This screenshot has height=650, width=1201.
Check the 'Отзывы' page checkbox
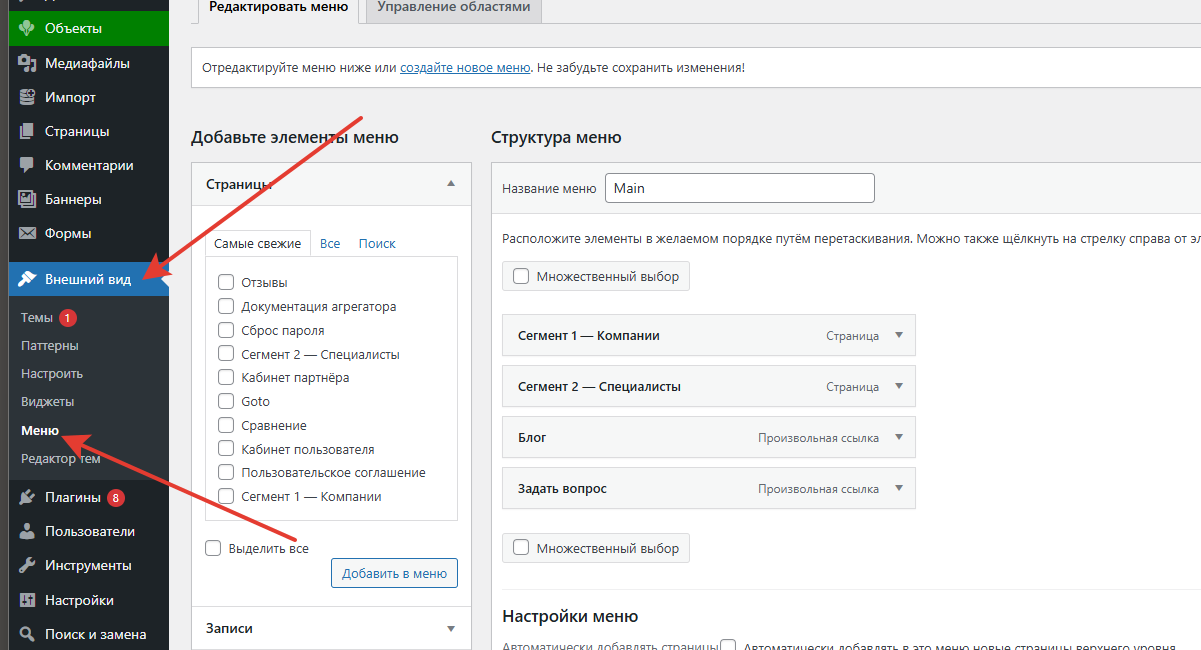pos(226,283)
